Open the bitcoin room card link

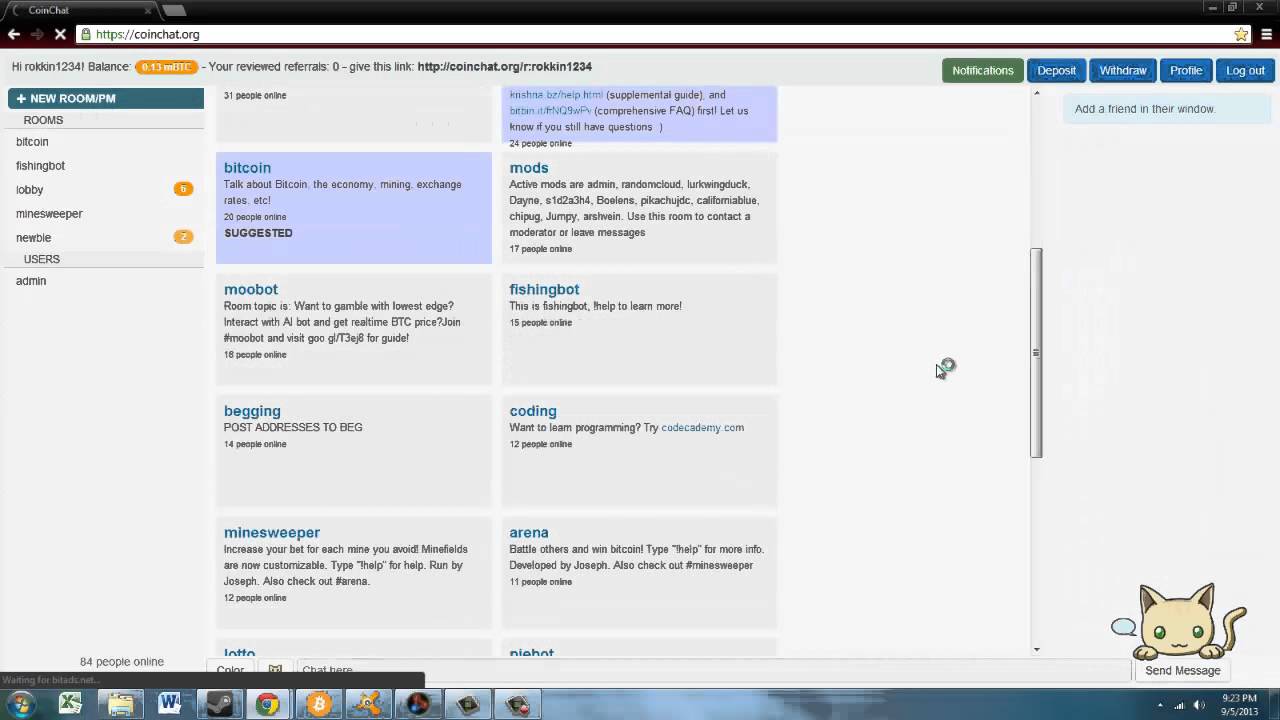(x=247, y=168)
